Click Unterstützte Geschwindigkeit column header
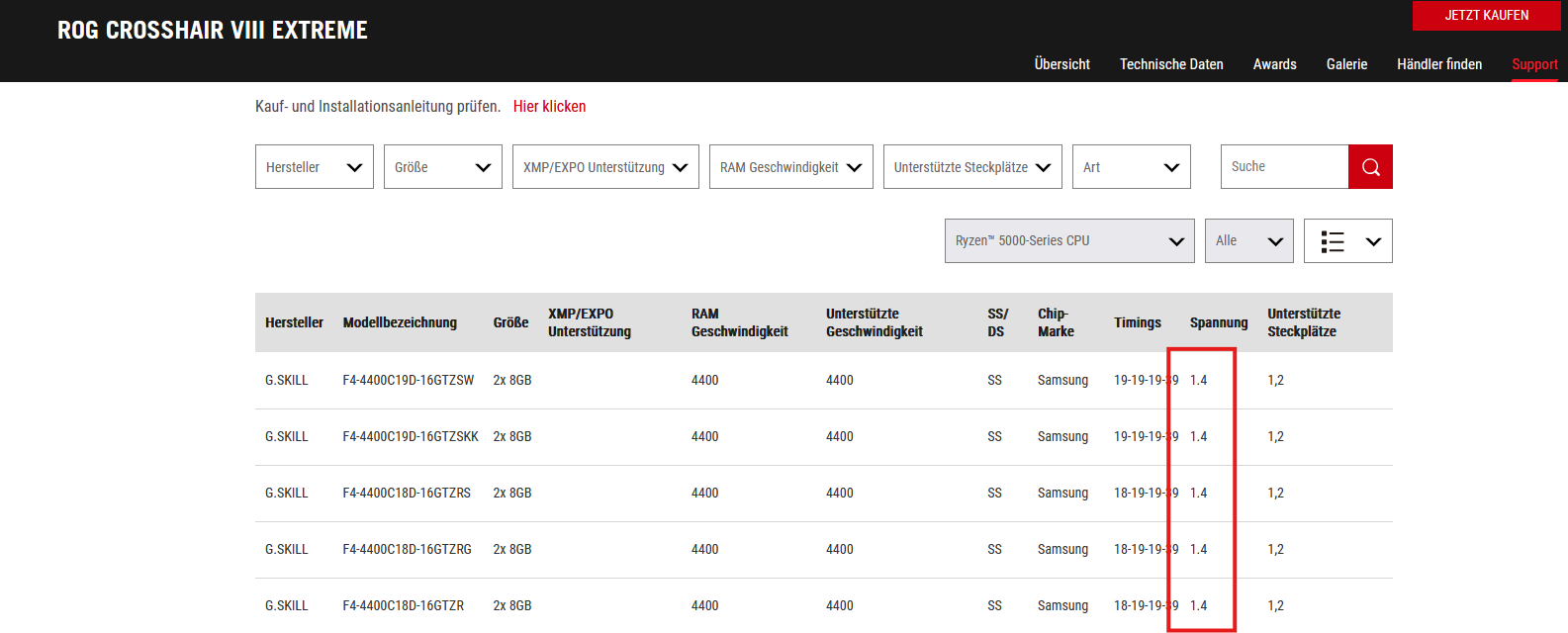This screenshot has width=1568, height=633. tap(875, 322)
